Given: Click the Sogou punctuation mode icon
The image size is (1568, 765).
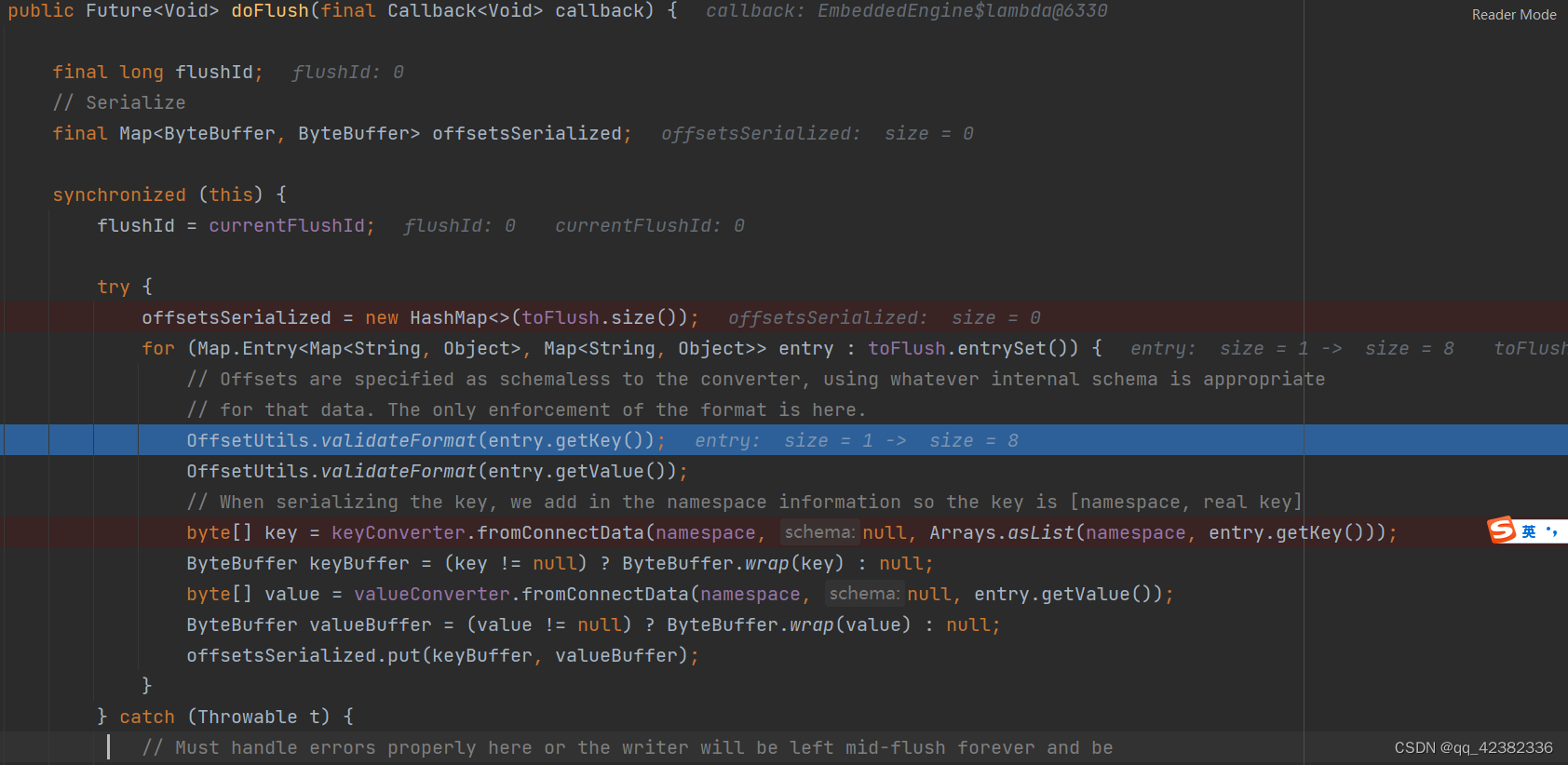Looking at the screenshot, I should pyautogui.click(x=1551, y=531).
